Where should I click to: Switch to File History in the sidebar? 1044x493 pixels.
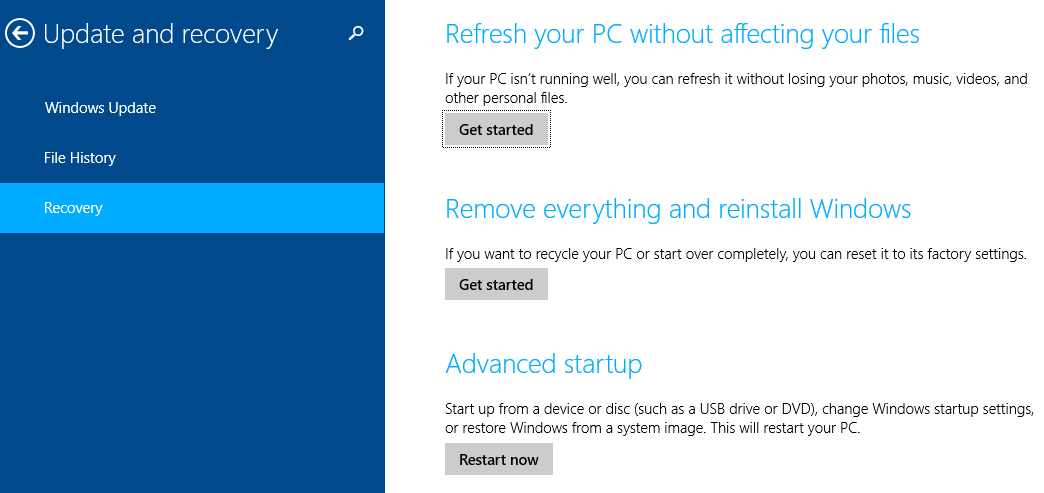click(x=80, y=158)
